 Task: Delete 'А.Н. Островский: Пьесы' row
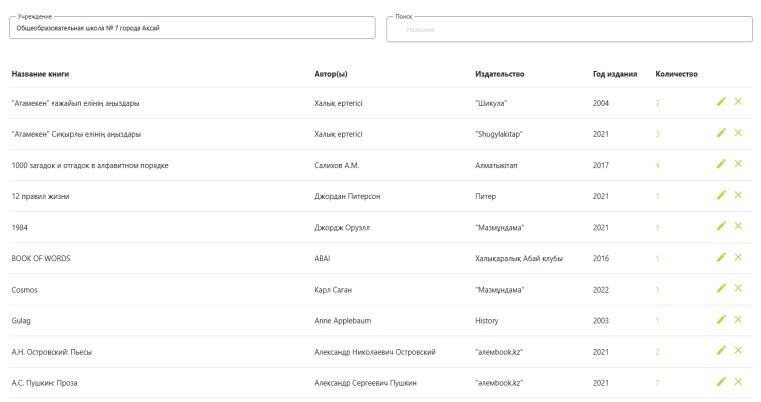[x=738, y=351]
